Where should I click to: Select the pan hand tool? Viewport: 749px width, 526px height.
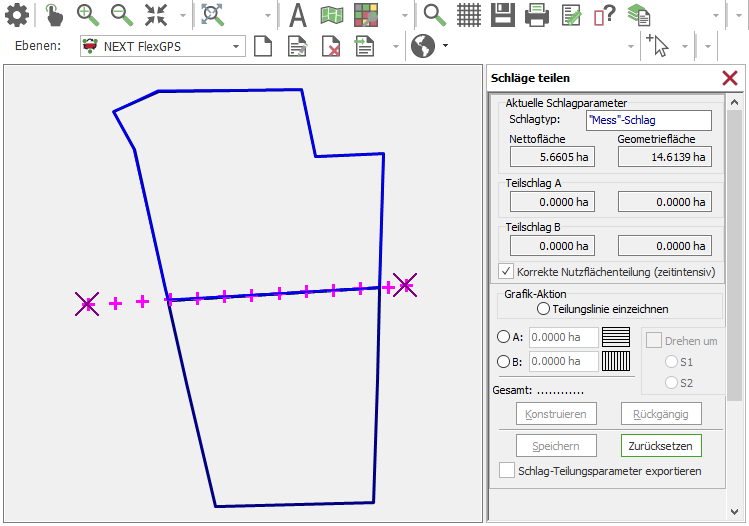point(54,15)
